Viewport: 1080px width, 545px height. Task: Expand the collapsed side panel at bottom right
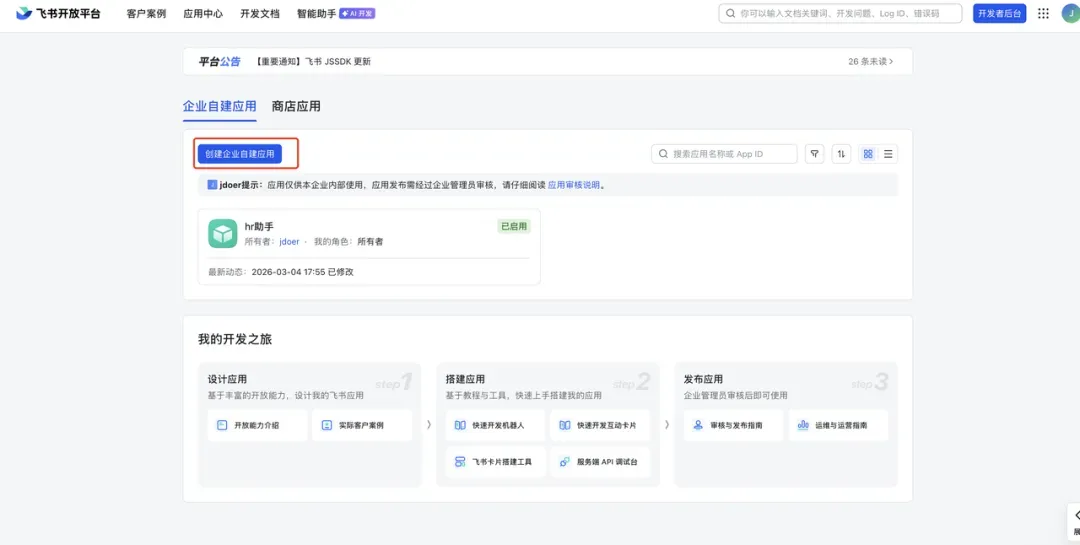pyautogui.click(x=1074, y=522)
